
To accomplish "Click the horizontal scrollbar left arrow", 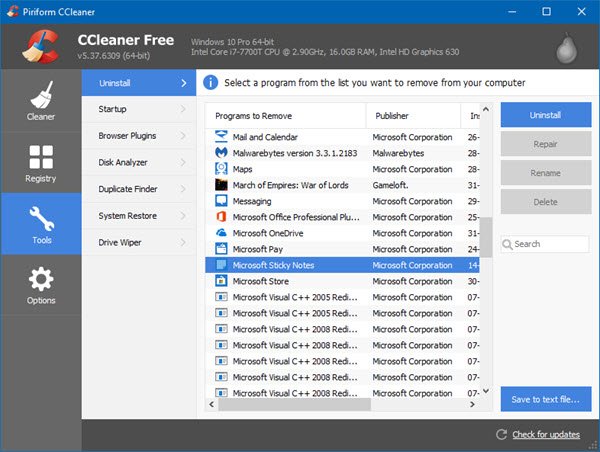I will [x=212, y=404].
